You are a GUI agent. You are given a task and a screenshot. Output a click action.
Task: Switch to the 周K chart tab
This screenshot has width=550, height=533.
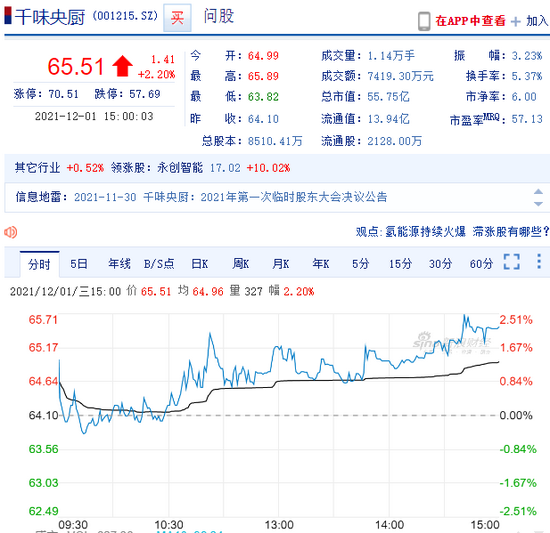click(240, 264)
